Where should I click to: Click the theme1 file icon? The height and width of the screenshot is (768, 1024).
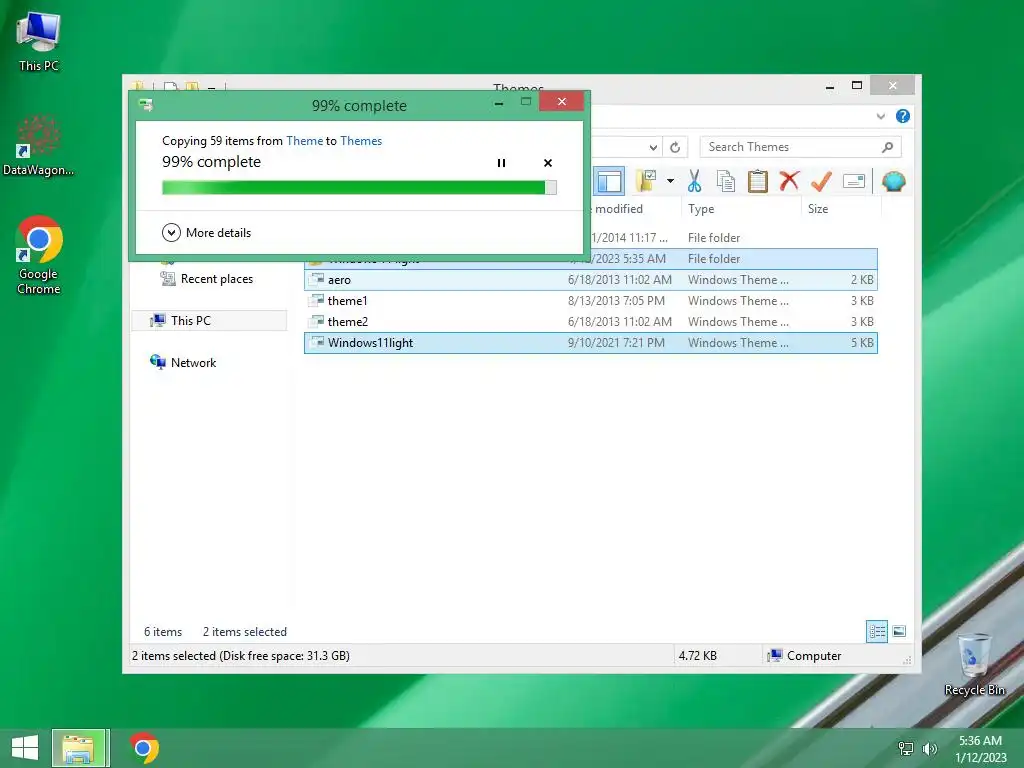317,300
